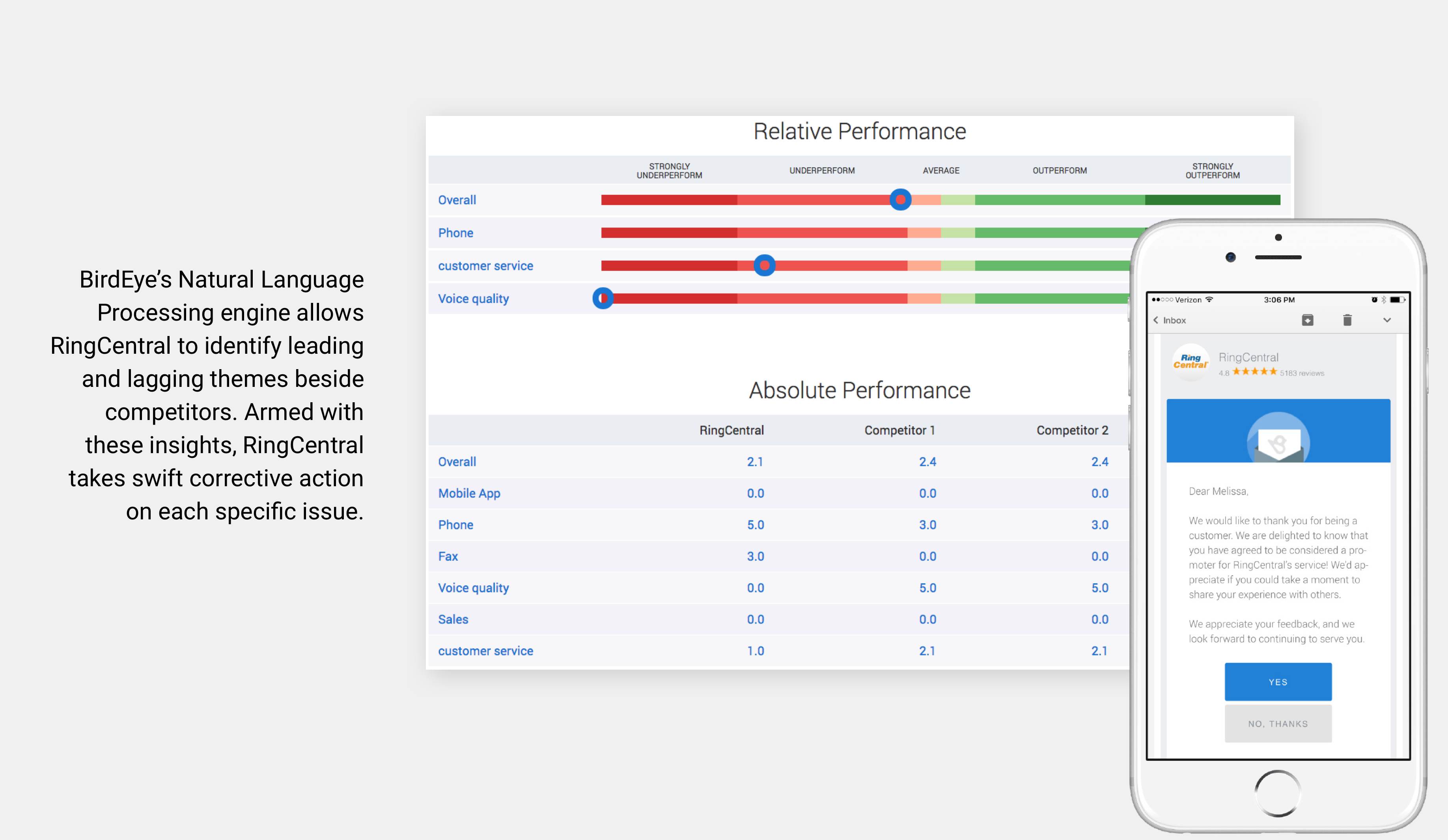Open Mobile App in Absolute Performance table
The width and height of the screenshot is (1448, 840).
(469, 493)
